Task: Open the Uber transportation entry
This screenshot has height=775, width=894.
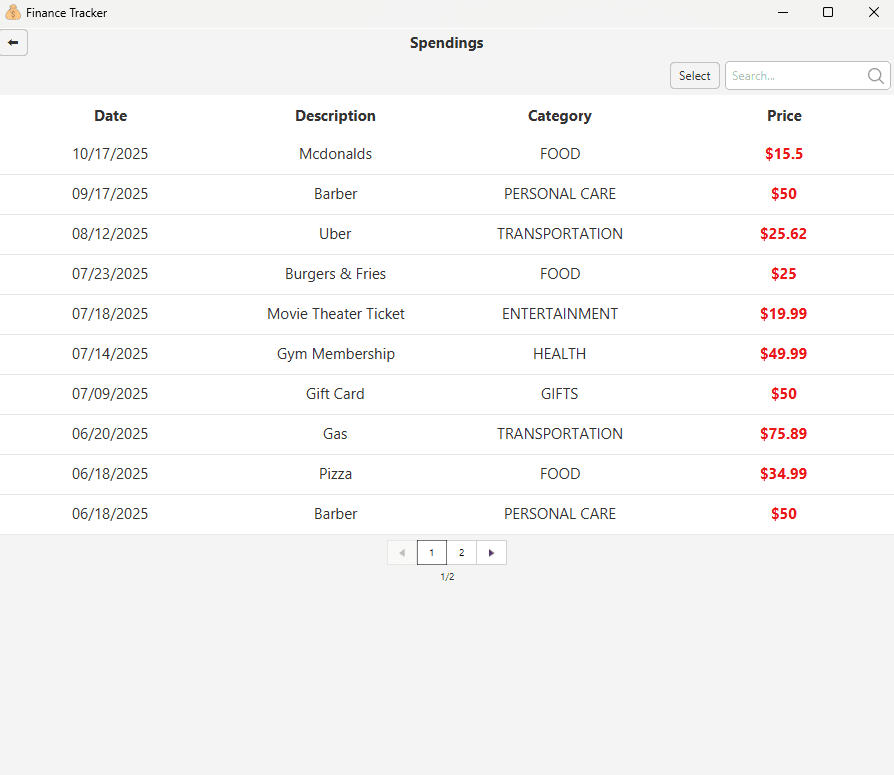Action: [335, 234]
